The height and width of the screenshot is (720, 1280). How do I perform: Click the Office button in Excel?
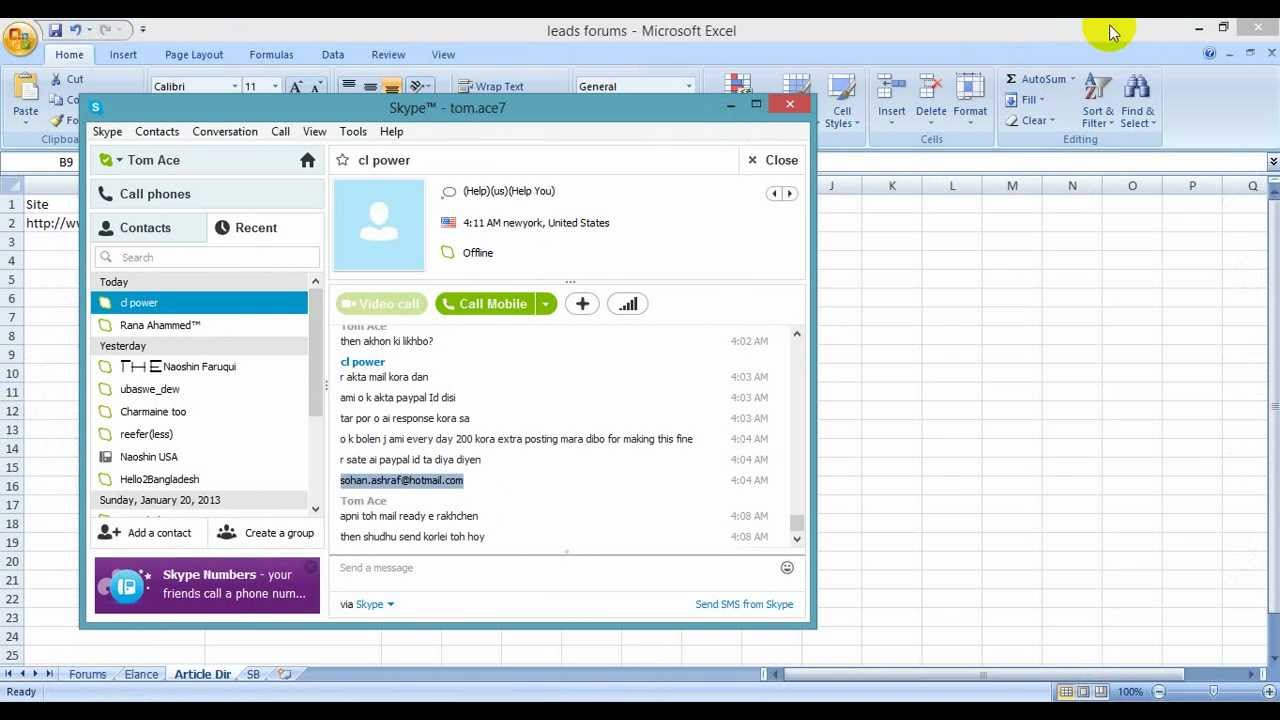pos(18,38)
